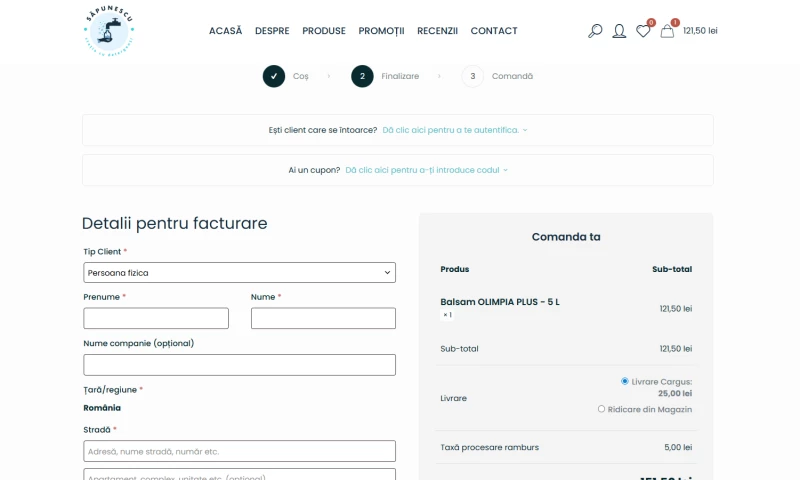The height and width of the screenshot is (480, 800).
Task: Click the step 2 Finalizare circle
Action: [x=362, y=76]
